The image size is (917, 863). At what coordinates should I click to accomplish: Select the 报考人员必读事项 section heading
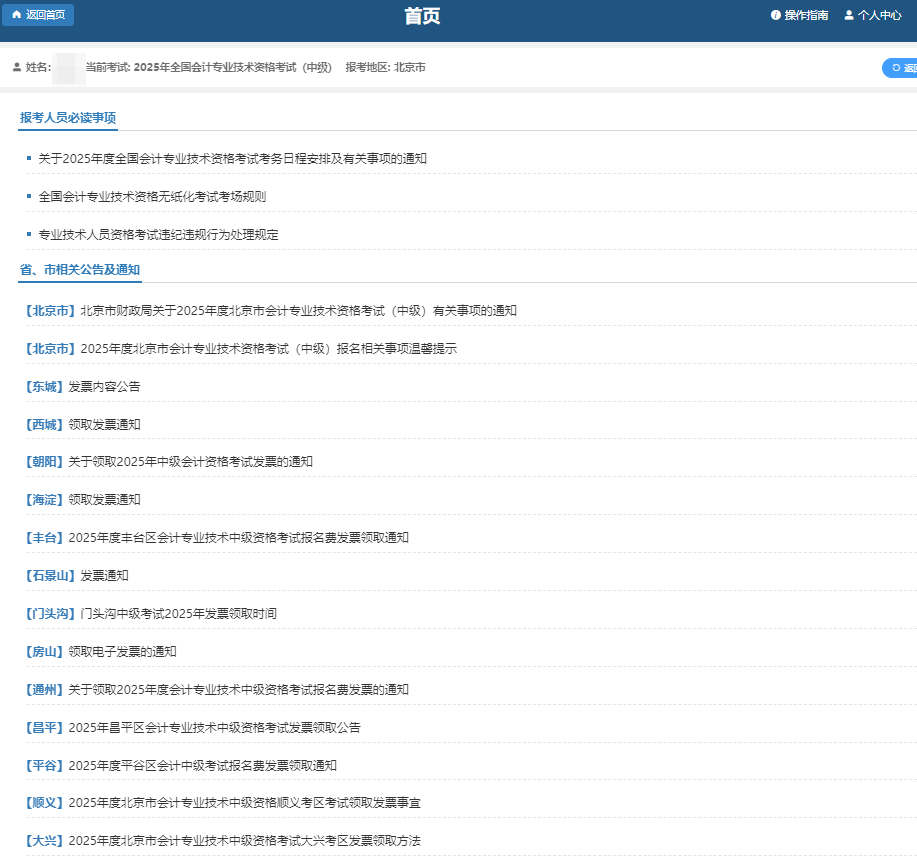coord(68,117)
